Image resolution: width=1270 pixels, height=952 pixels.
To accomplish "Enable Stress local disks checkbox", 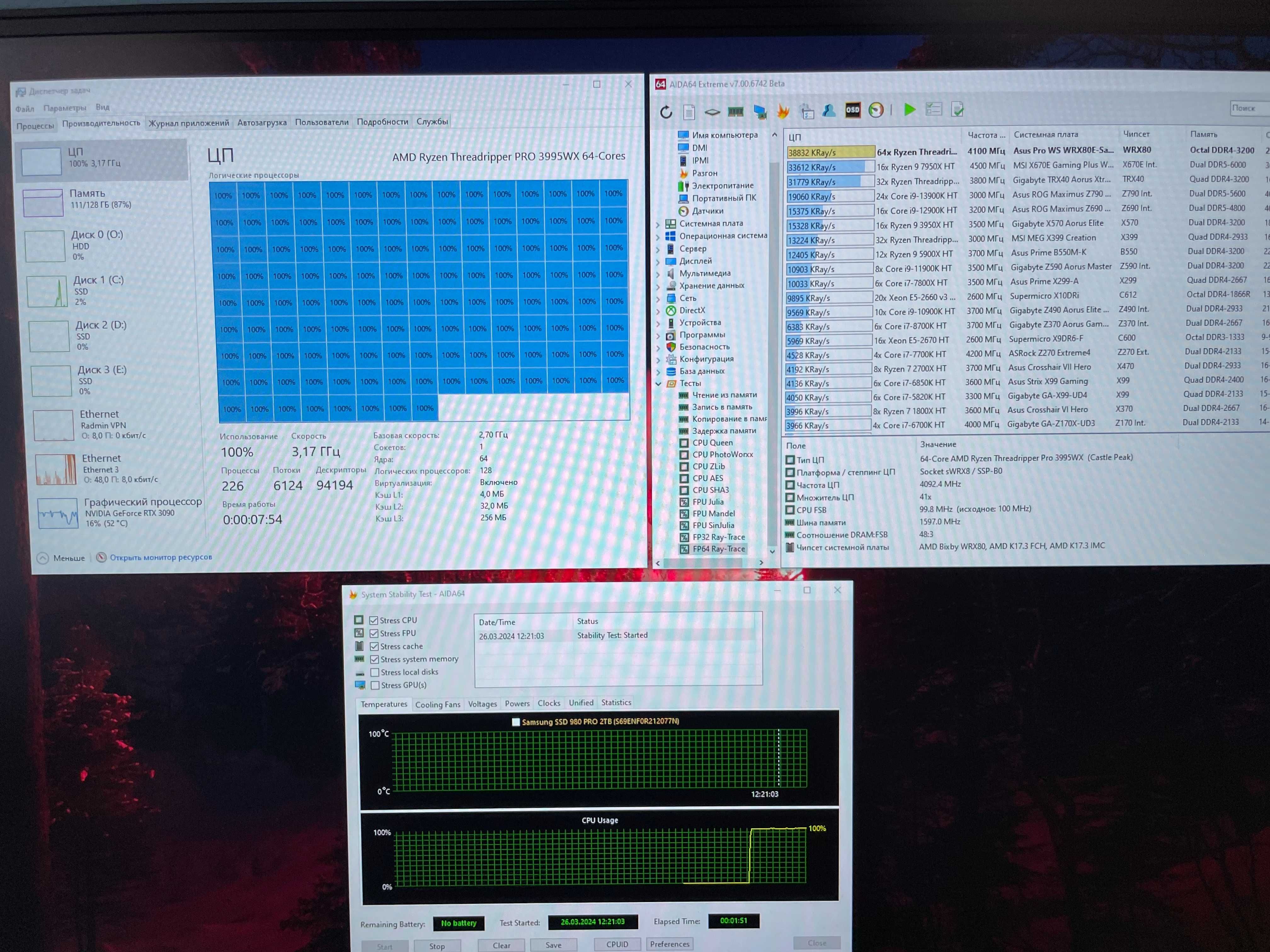I will pyautogui.click(x=375, y=672).
